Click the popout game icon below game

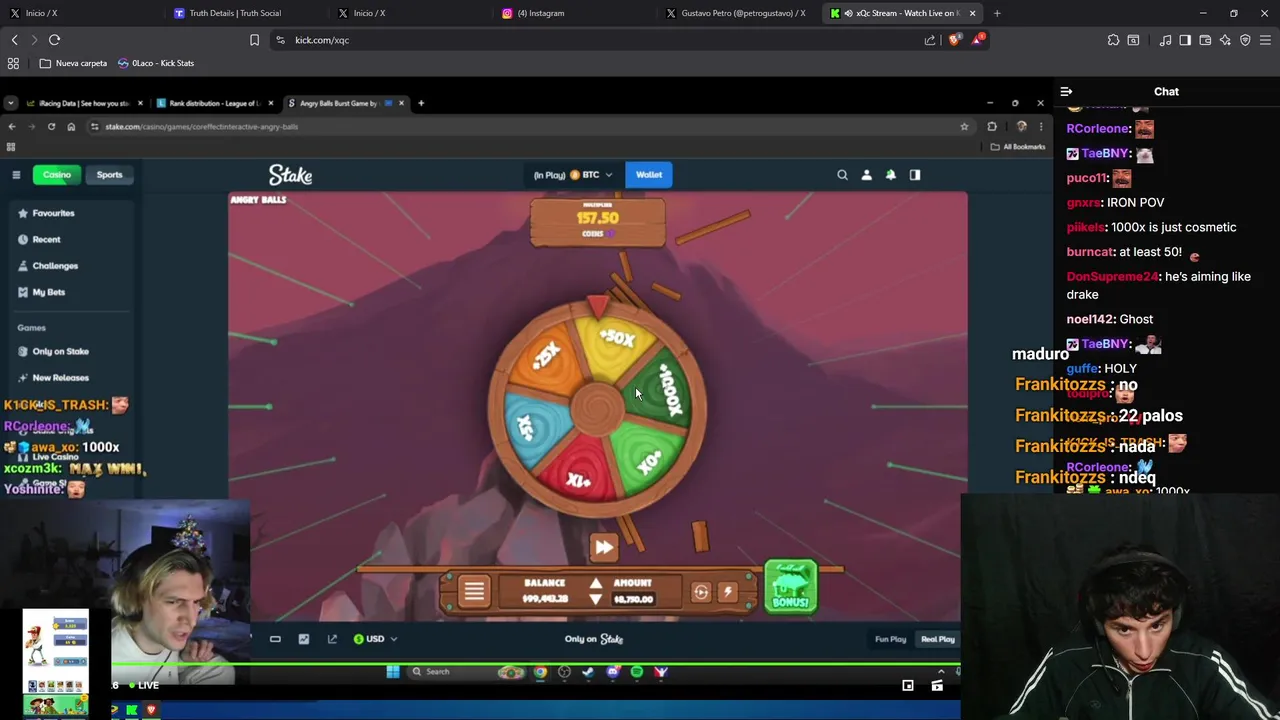pos(332,639)
